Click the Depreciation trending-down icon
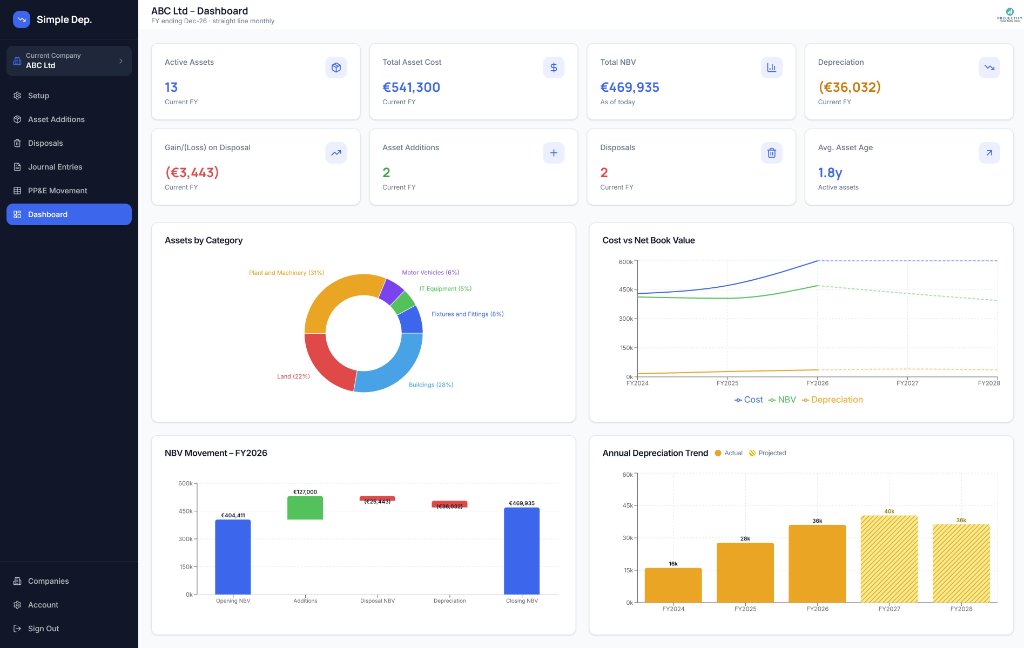Image resolution: width=1024 pixels, height=648 pixels. 989,67
